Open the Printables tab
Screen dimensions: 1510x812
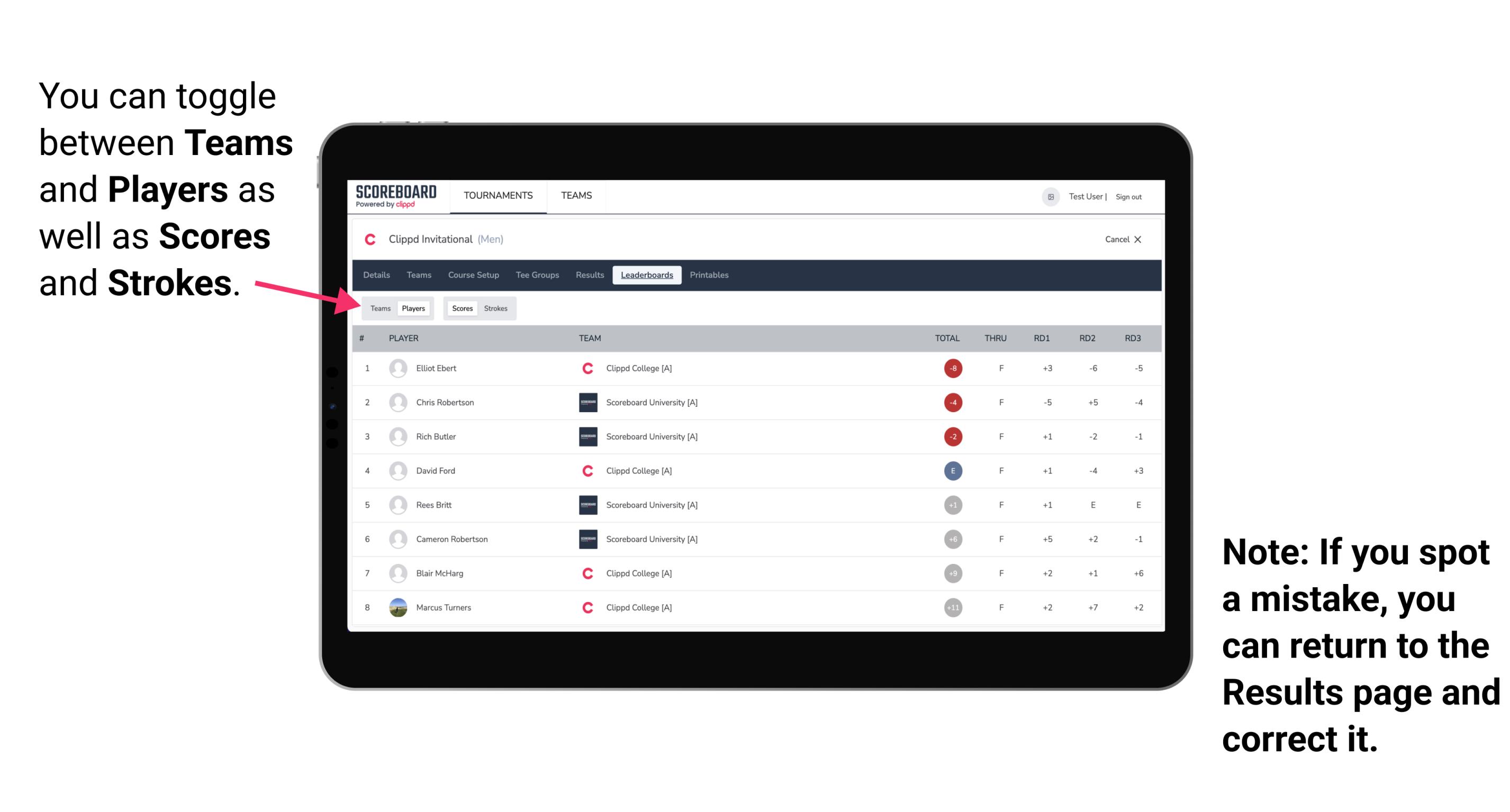tap(710, 275)
